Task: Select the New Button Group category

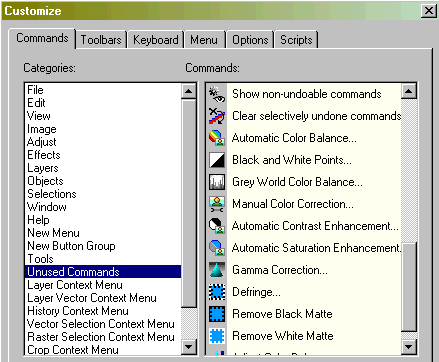Action: 103,246
